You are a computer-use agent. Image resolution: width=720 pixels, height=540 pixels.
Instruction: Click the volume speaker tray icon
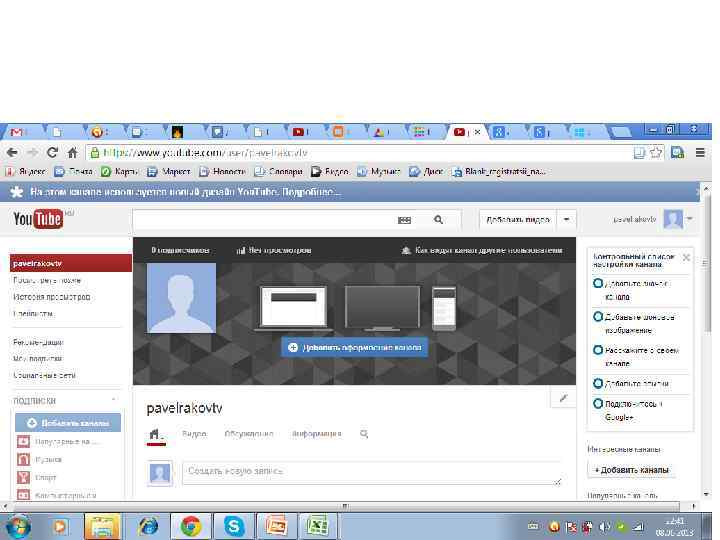604,527
